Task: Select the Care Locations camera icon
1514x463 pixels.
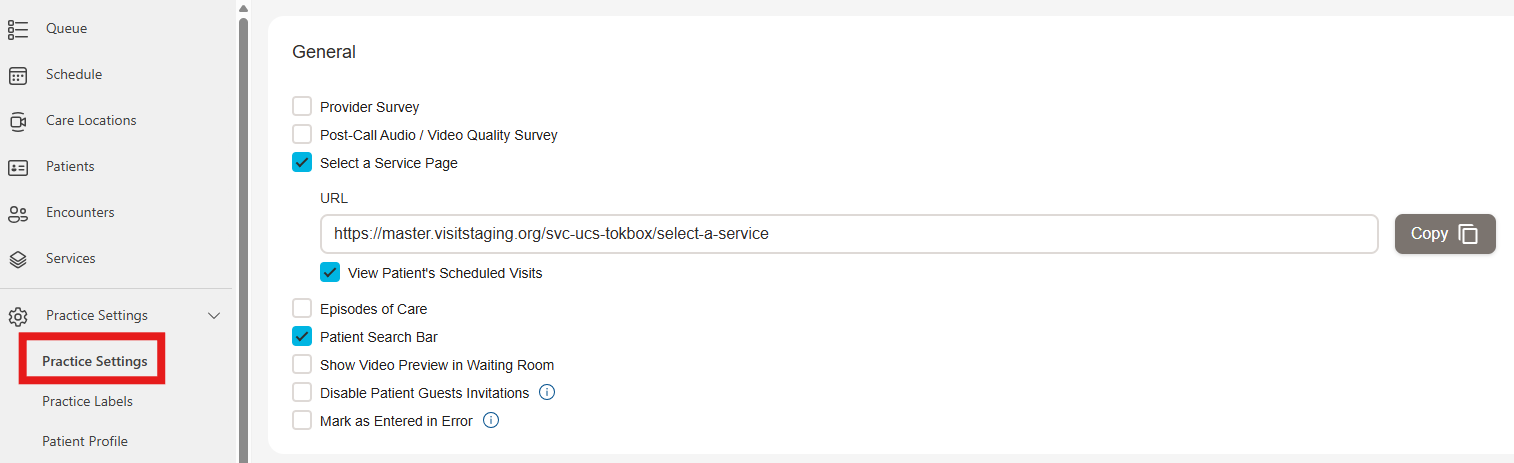Action: [18, 121]
